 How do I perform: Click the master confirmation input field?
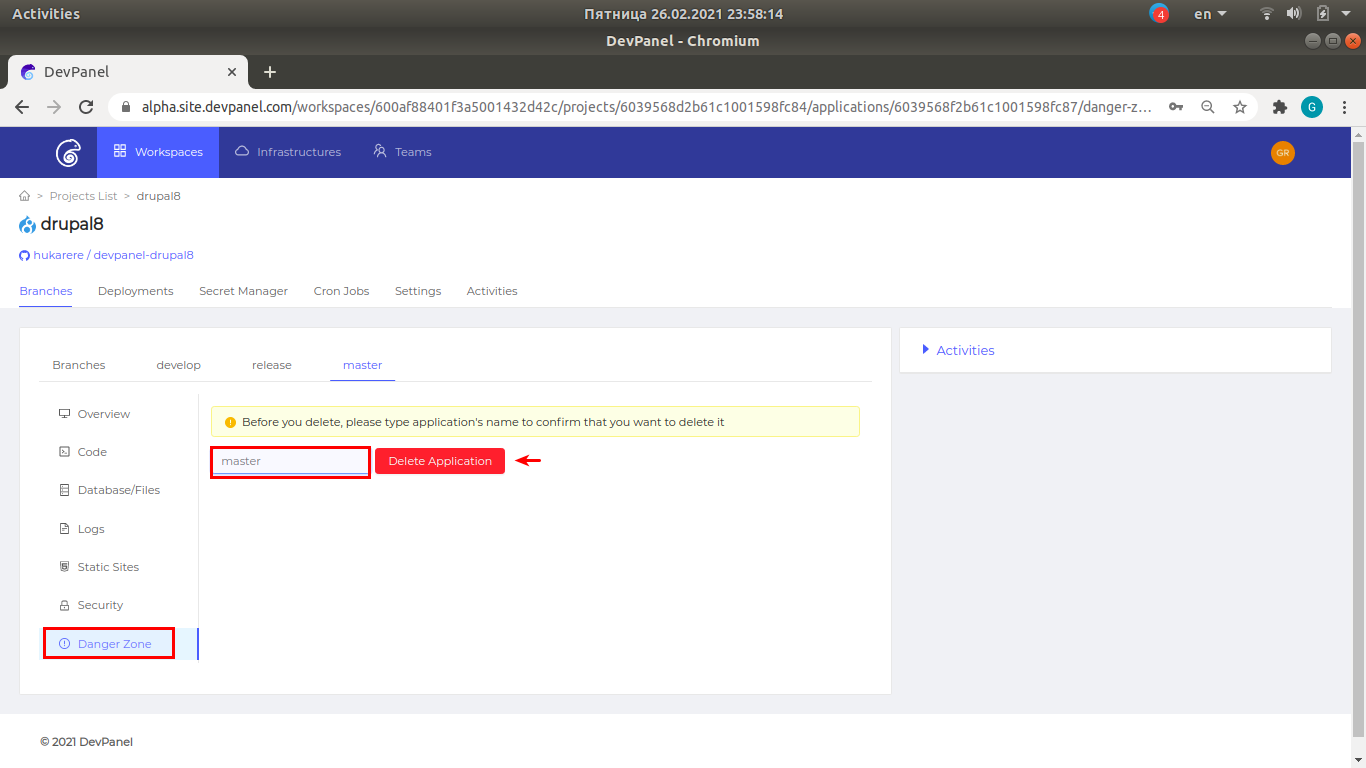(x=290, y=460)
